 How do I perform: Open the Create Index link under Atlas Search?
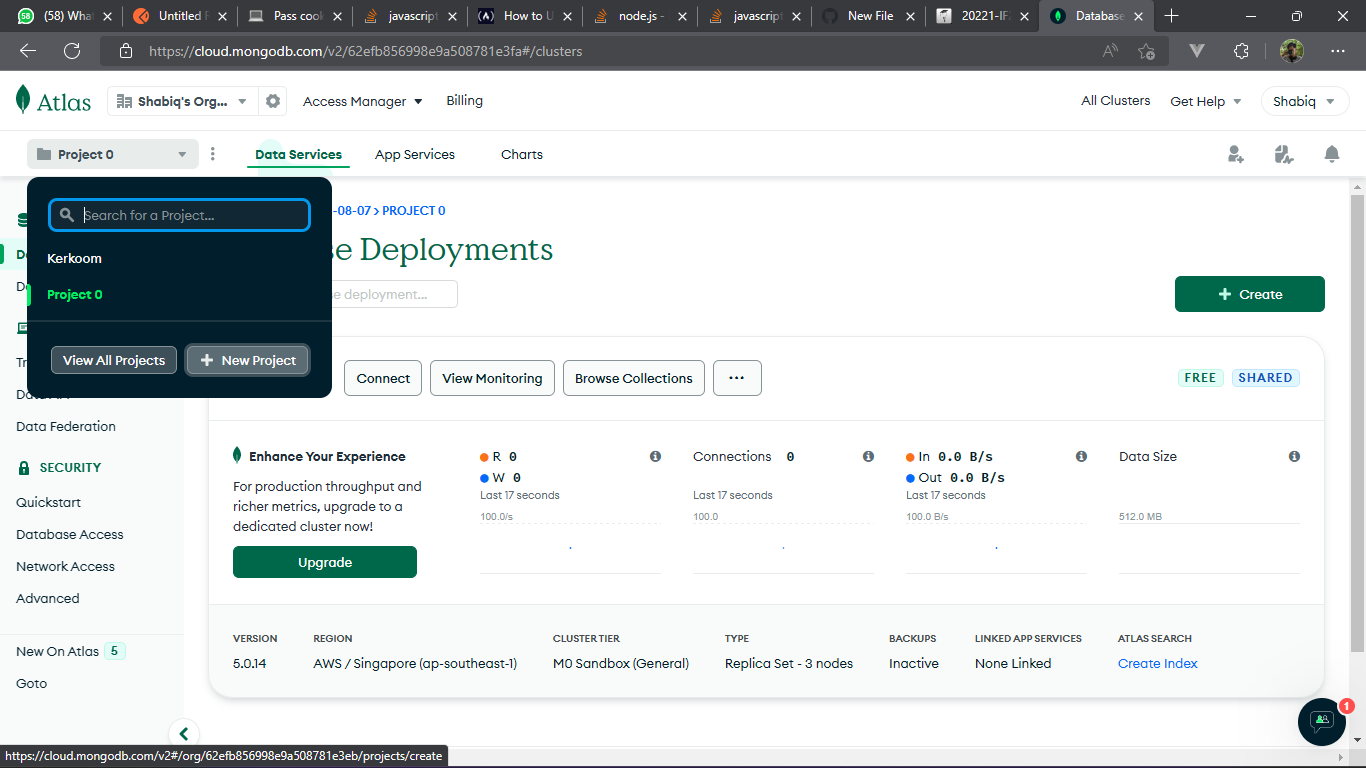pos(1157,663)
